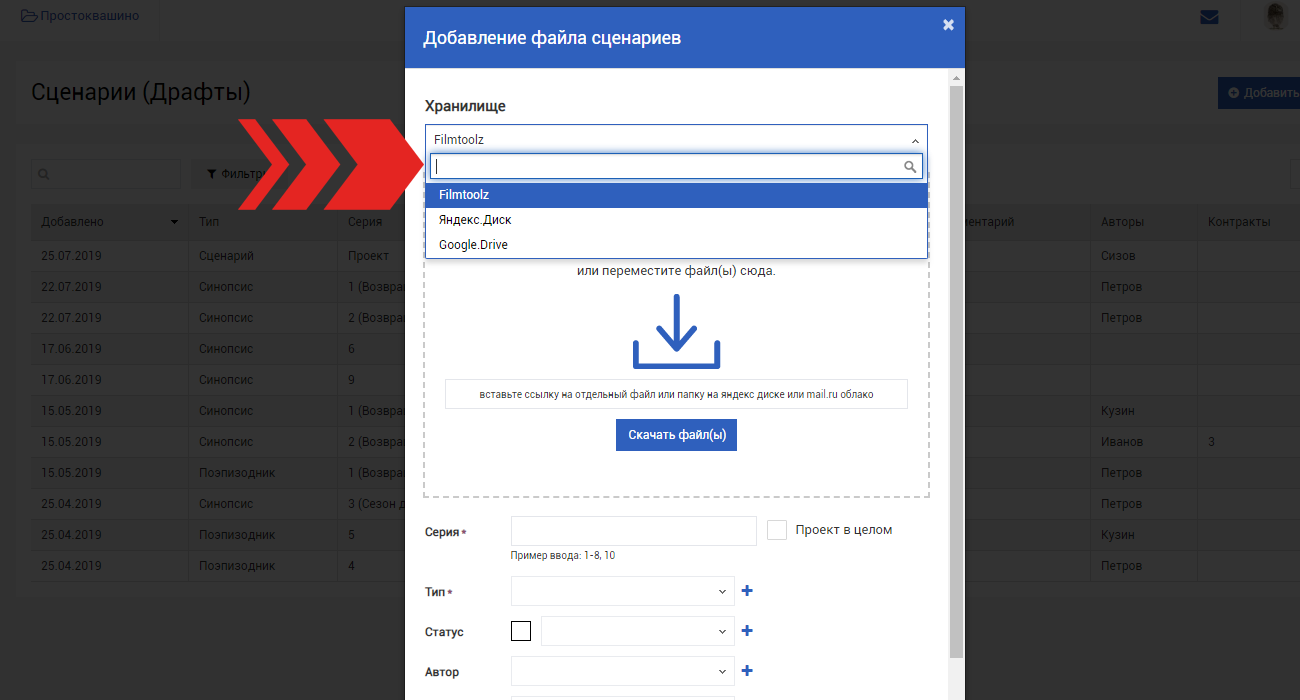Image resolution: width=1300 pixels, height=700 pixels.
Task: Open the Статус dropdown
Action: [x=637, y=631]
